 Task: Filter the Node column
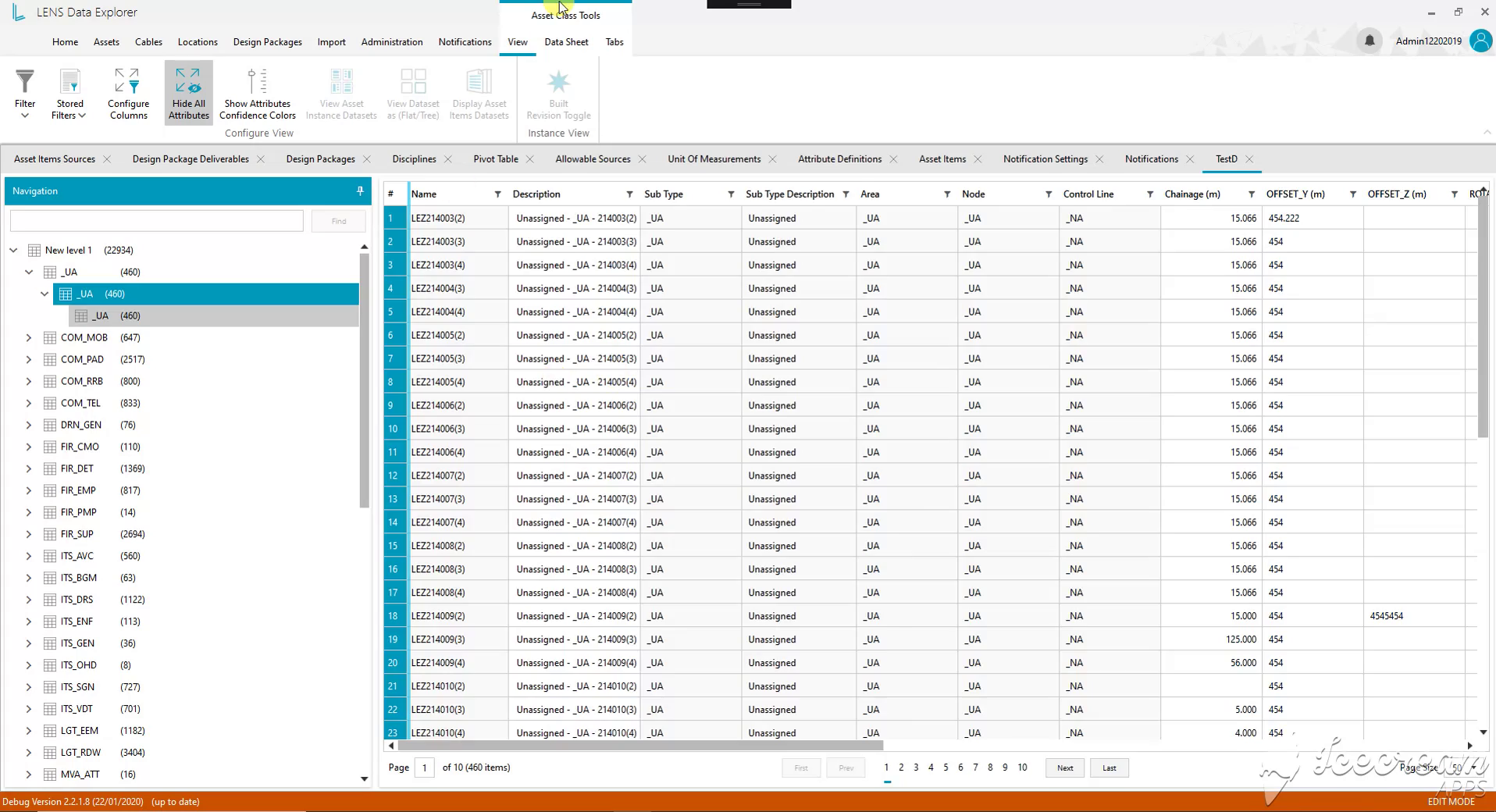(x=1049, y=194)
